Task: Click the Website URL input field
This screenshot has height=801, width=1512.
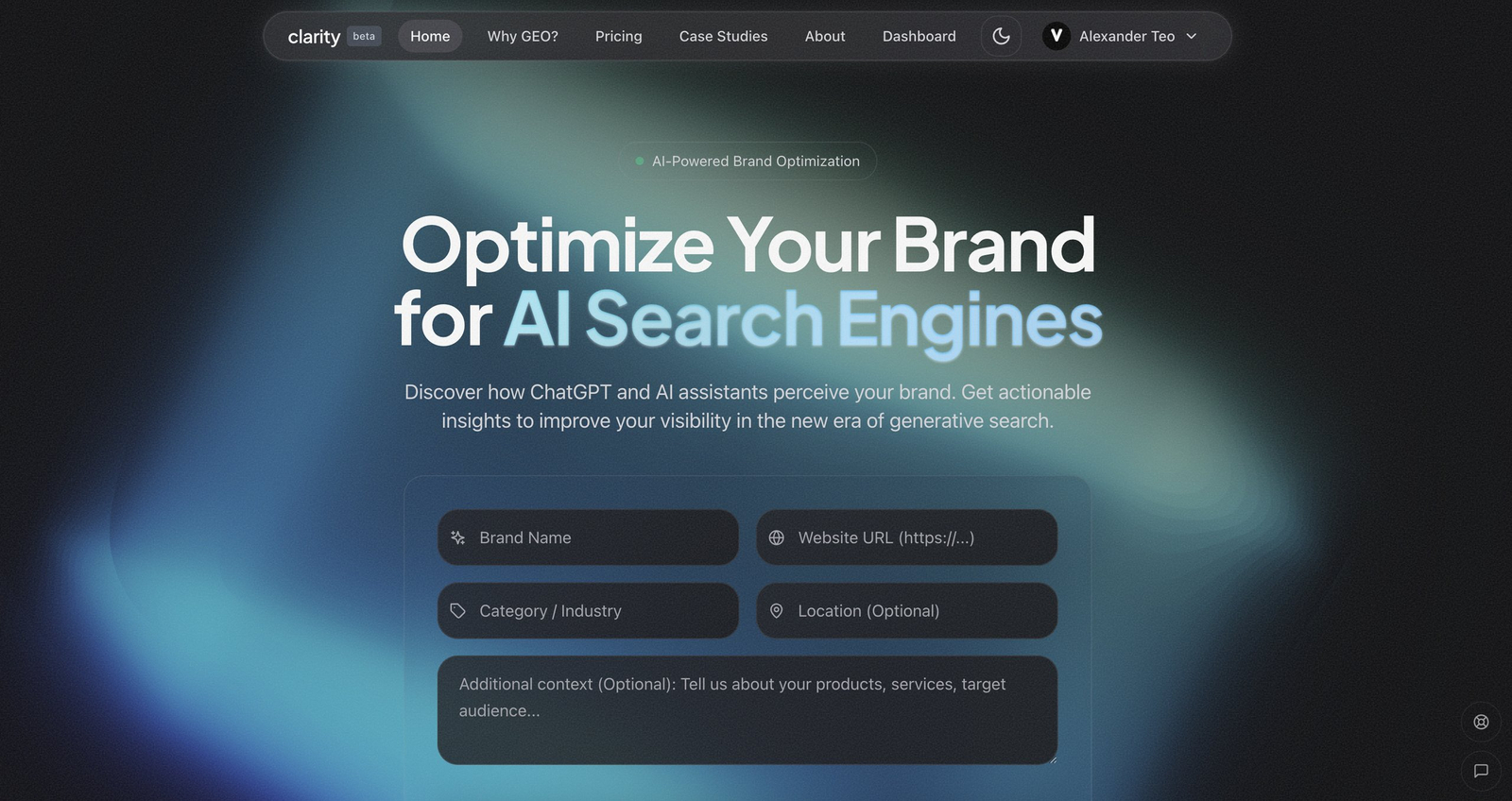Action: pyautogui.click(x=921, y=537)
